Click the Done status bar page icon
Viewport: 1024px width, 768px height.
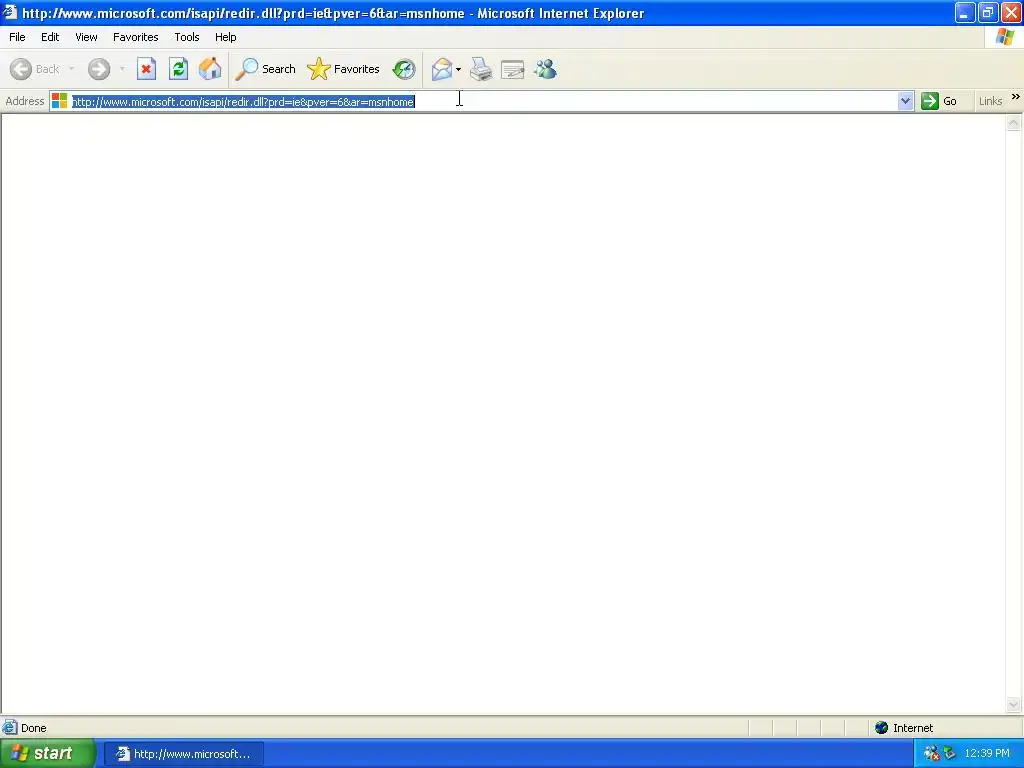pyautogui.click(x=10, y=728)
